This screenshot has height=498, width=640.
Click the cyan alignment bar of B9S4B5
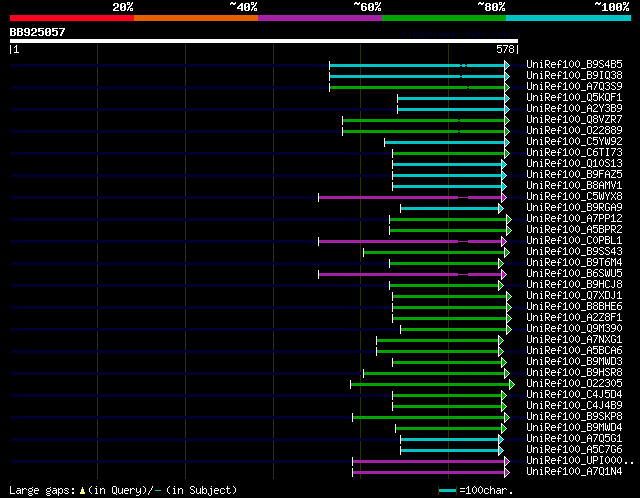click(x=420, y=65)
